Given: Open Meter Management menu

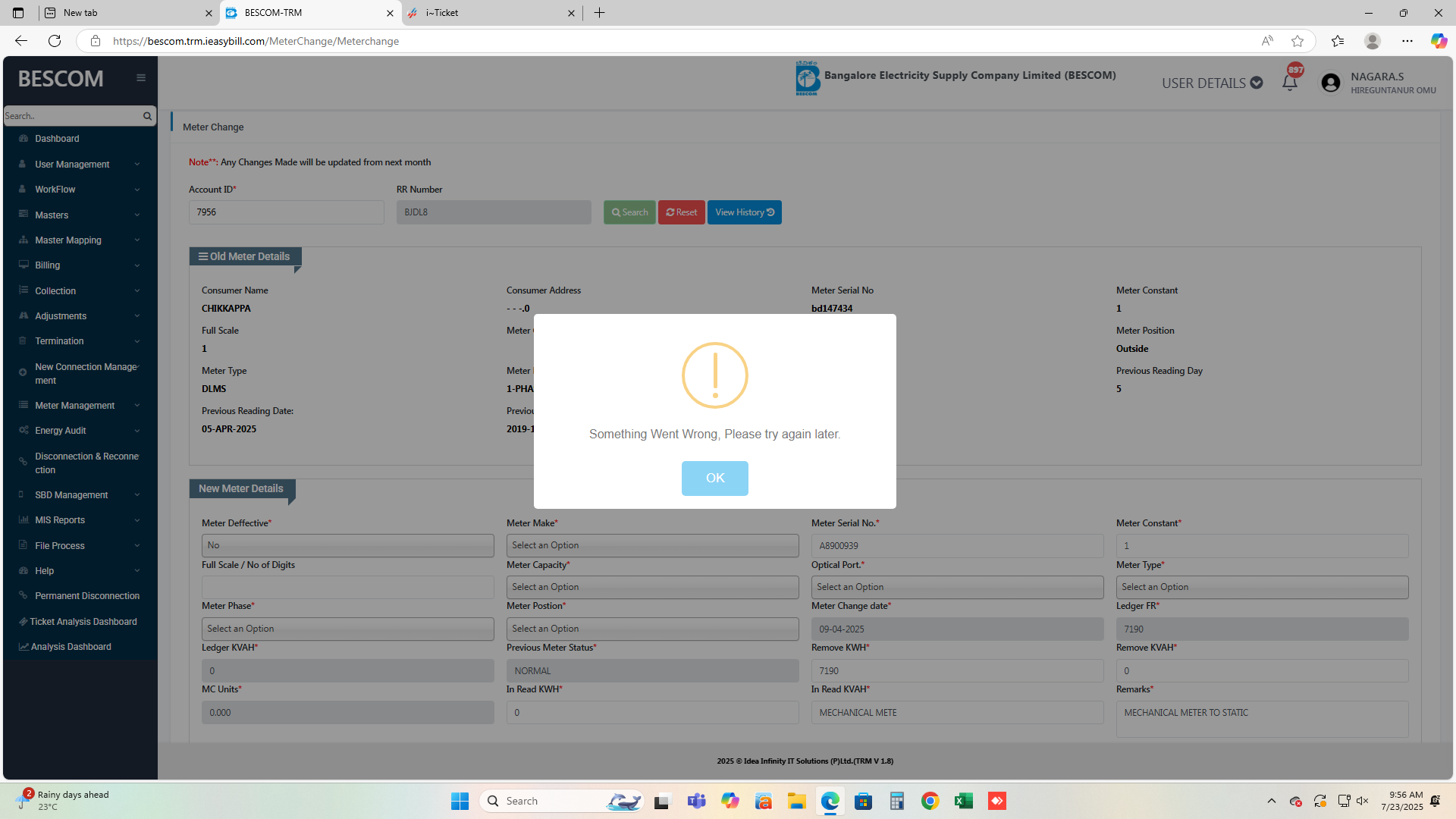Looking at the screenshot, I should 80,406.
